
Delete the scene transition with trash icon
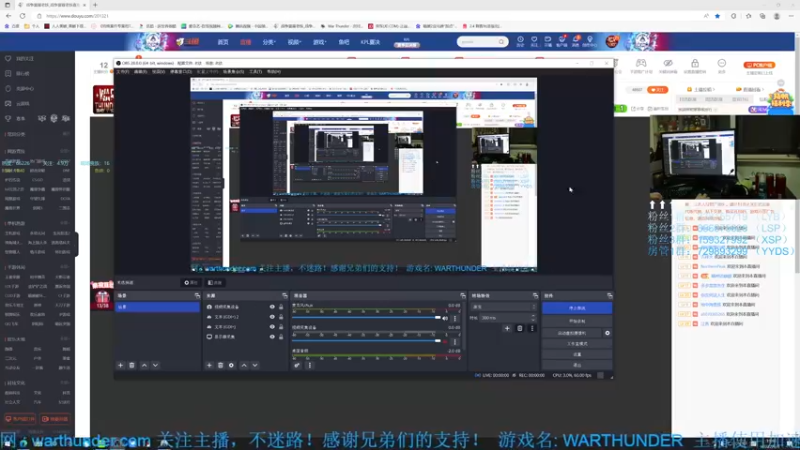tap(519, 329)
